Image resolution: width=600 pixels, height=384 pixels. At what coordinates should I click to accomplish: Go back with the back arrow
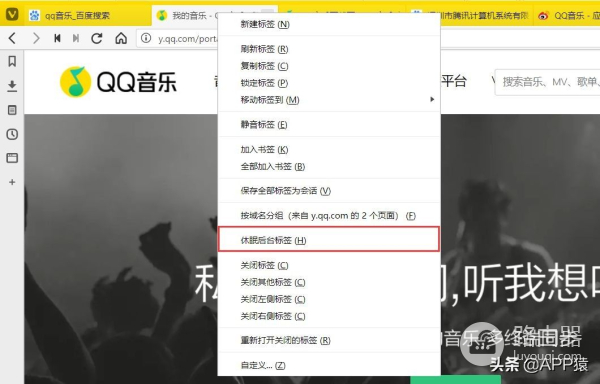[12, 38]
